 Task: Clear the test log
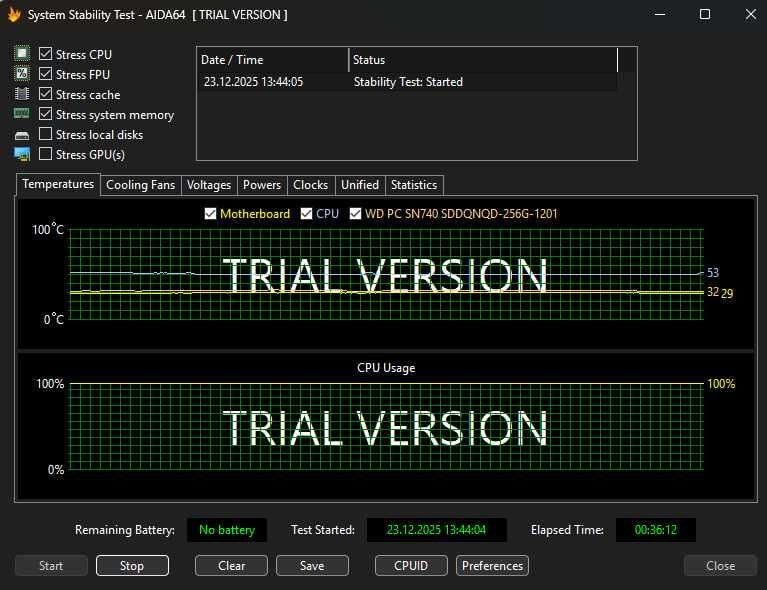tap(231, 566)
